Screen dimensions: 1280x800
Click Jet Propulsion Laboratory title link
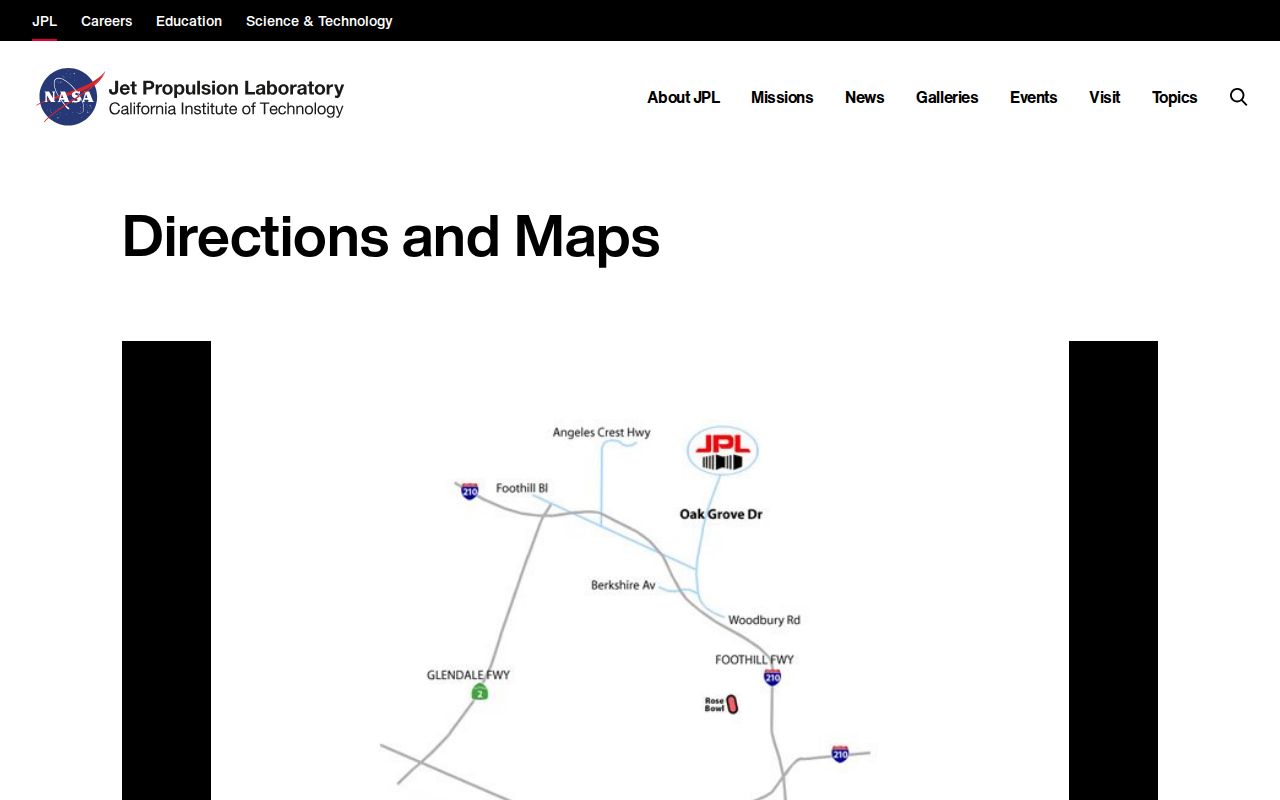[226, 87]
